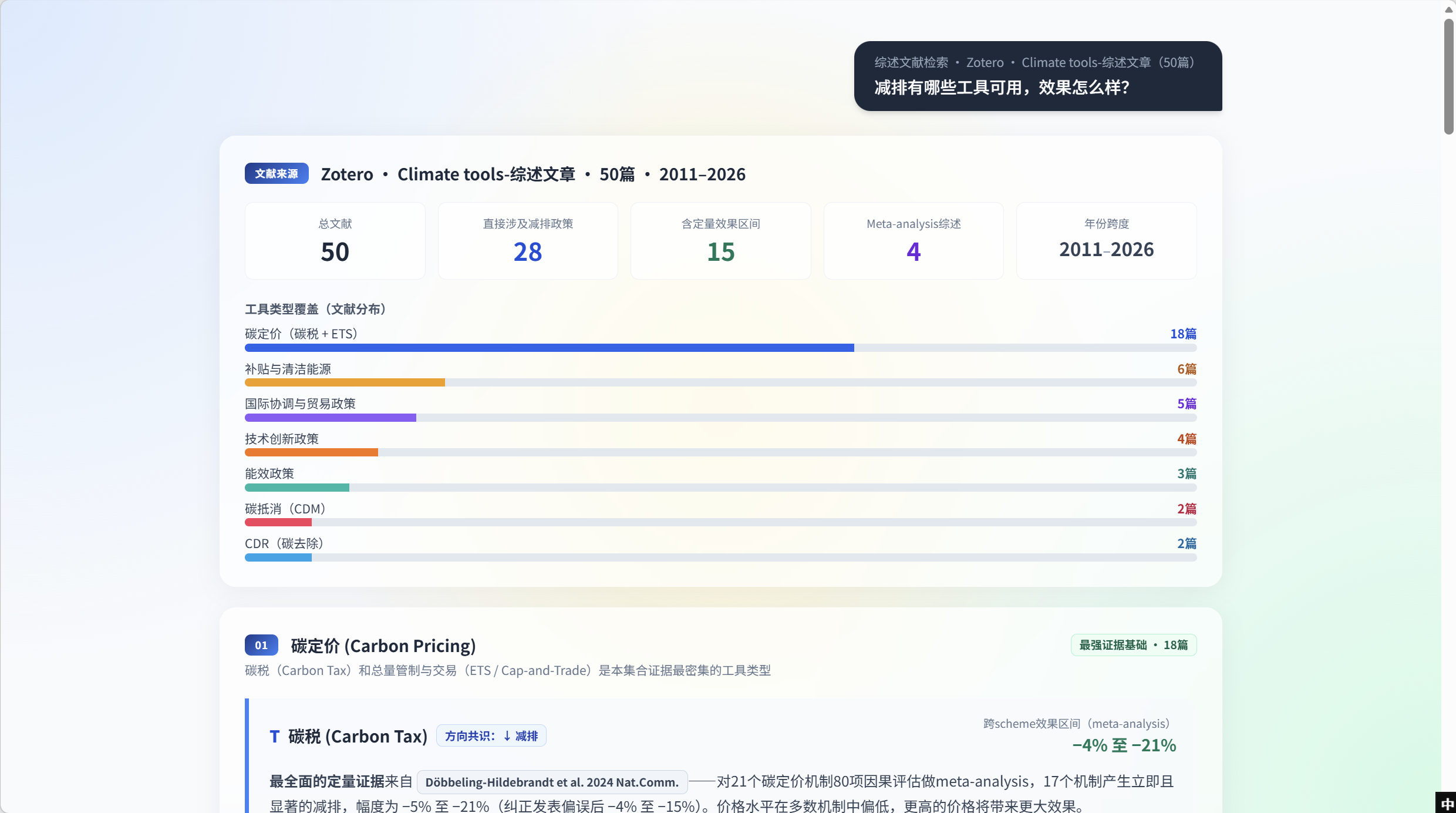Click the 补贴与清洁能源 label

pyautogui.click(x=288, y=369)
